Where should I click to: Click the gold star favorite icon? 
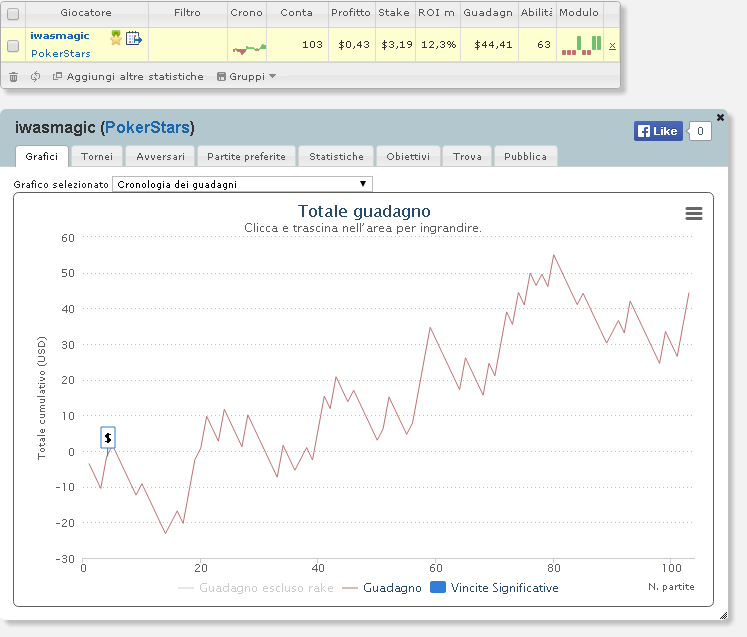[x=116, y=38]
